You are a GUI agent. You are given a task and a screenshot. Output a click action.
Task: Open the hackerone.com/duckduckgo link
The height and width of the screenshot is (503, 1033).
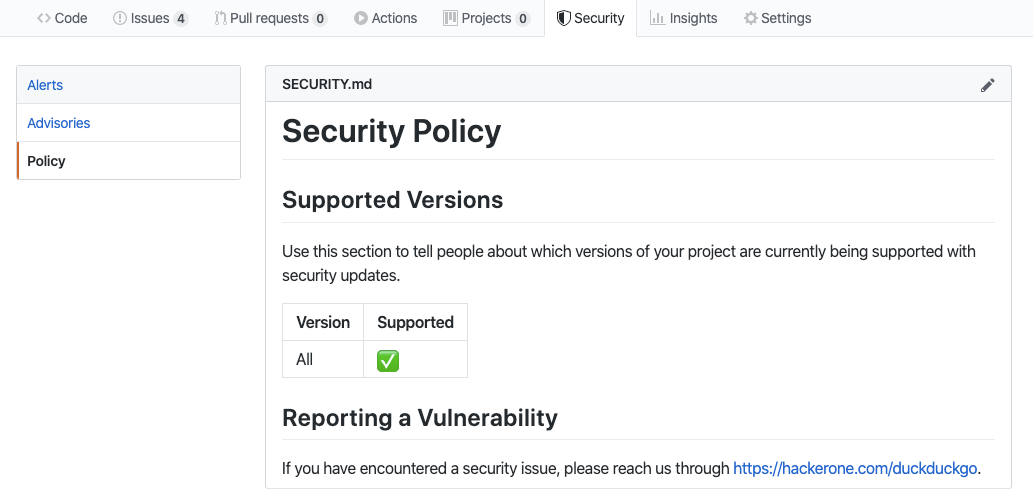855,468
